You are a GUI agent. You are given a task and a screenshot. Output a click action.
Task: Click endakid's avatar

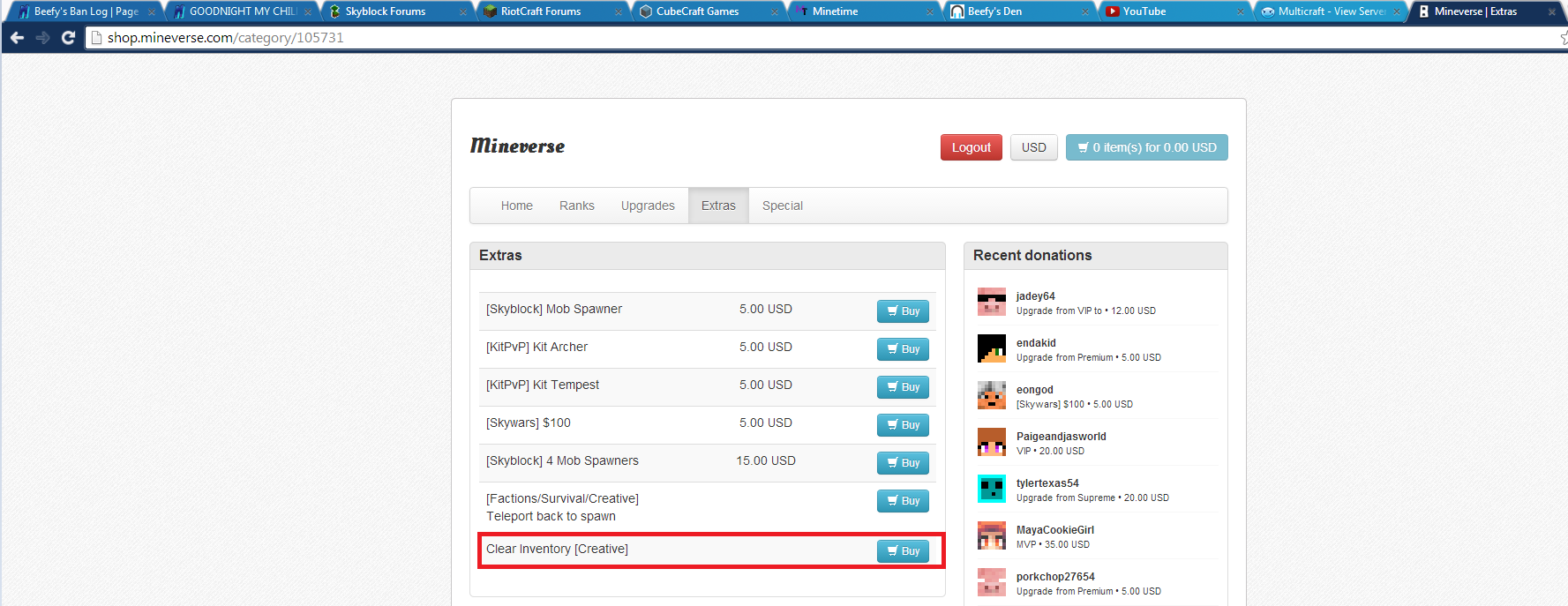coord(992,348)
